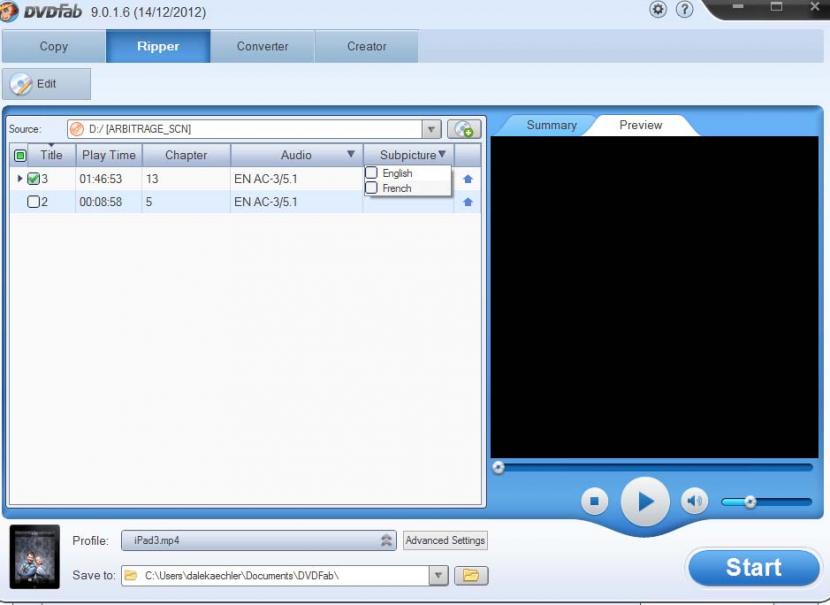This screenshot has height=605, width=830.
Task: Browse for output folder with folder icon
Action: (x=471, y=575)
